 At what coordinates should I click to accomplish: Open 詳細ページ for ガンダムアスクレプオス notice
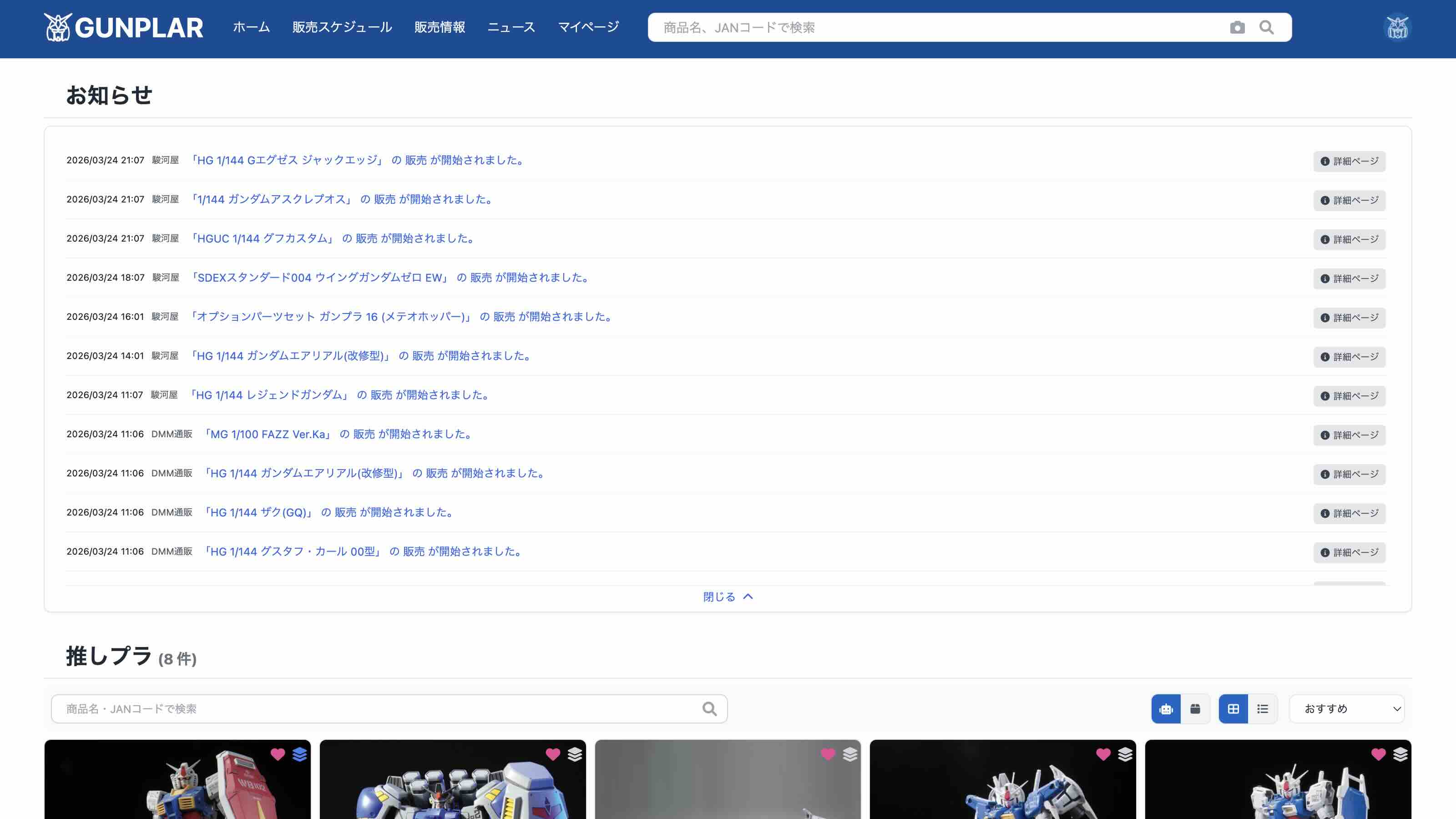[x=1349, y=200]
